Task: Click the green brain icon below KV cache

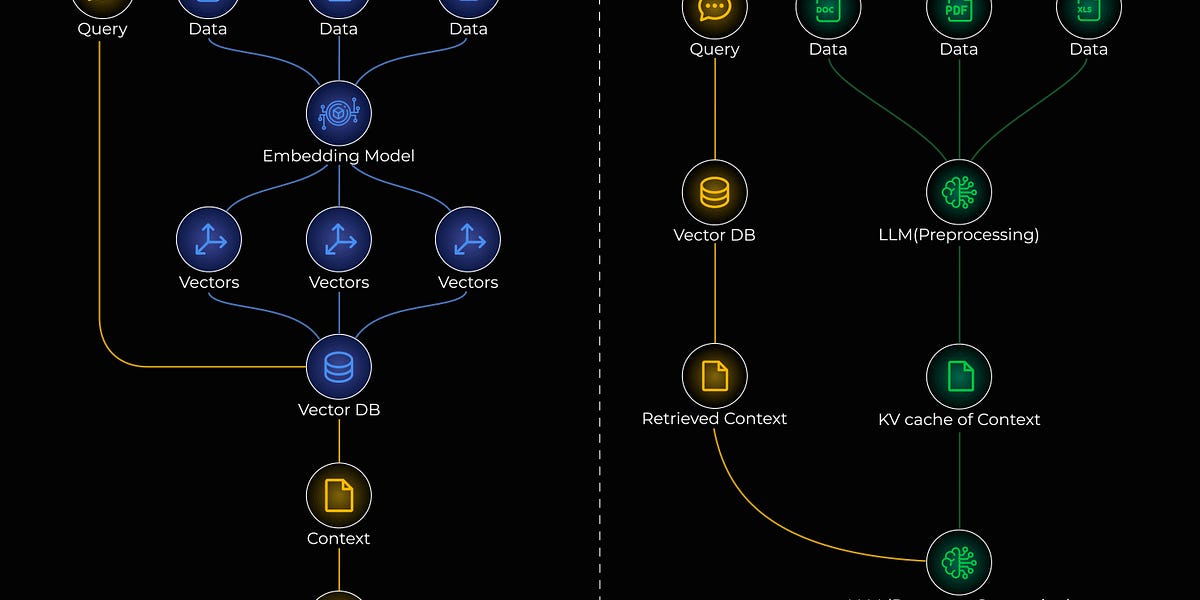Action: (959, 562)
